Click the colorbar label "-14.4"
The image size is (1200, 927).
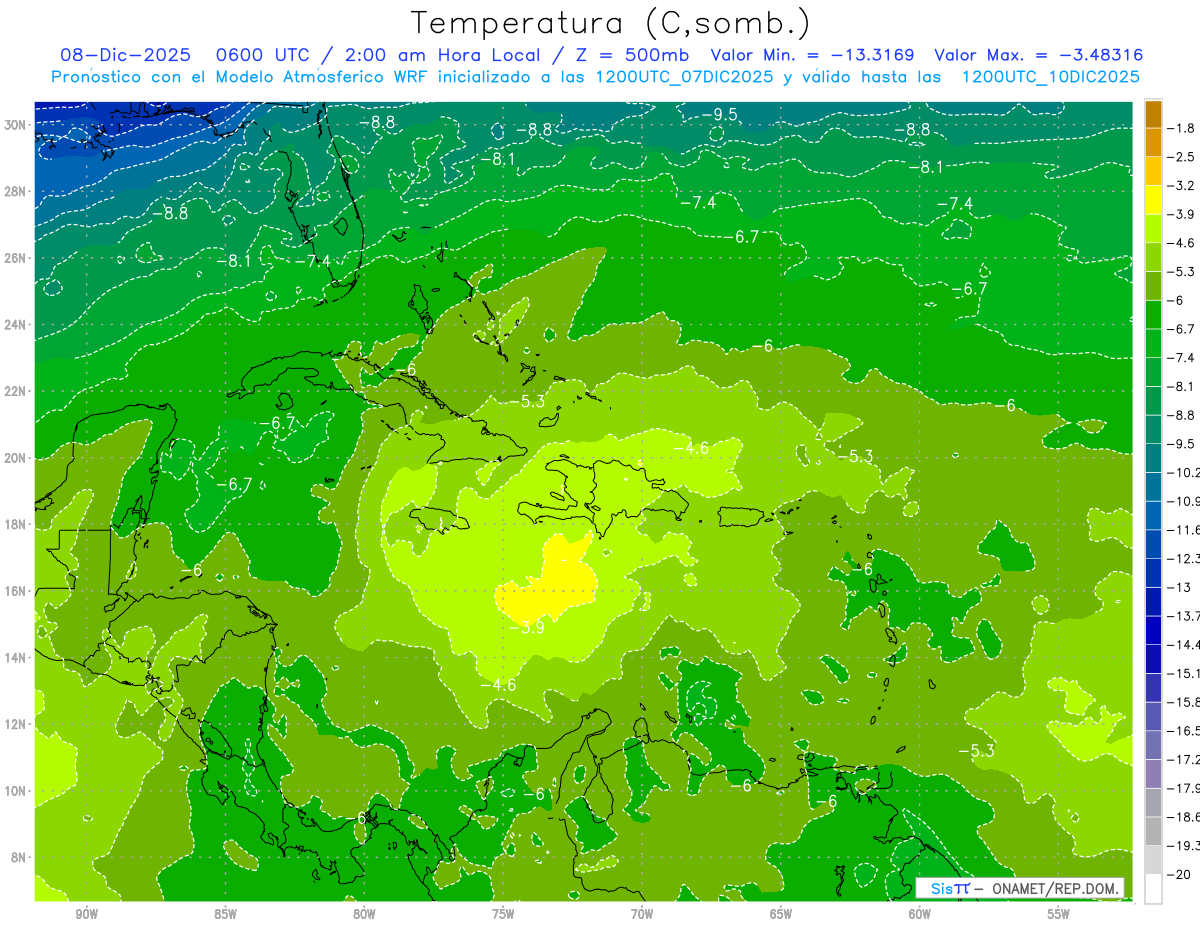click(x=1185, y=645)
